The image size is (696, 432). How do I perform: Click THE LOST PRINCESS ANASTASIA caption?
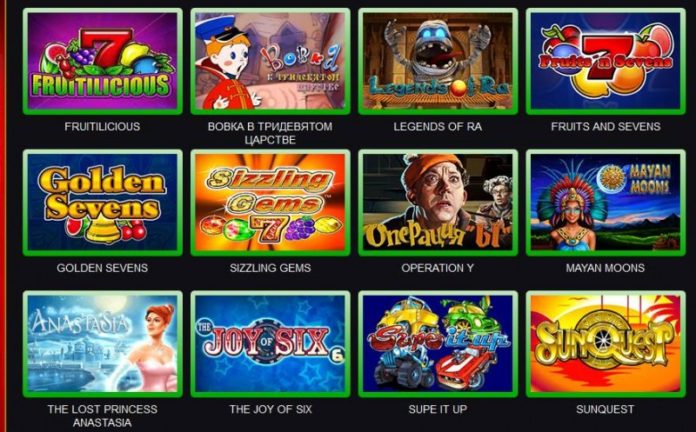102,416
